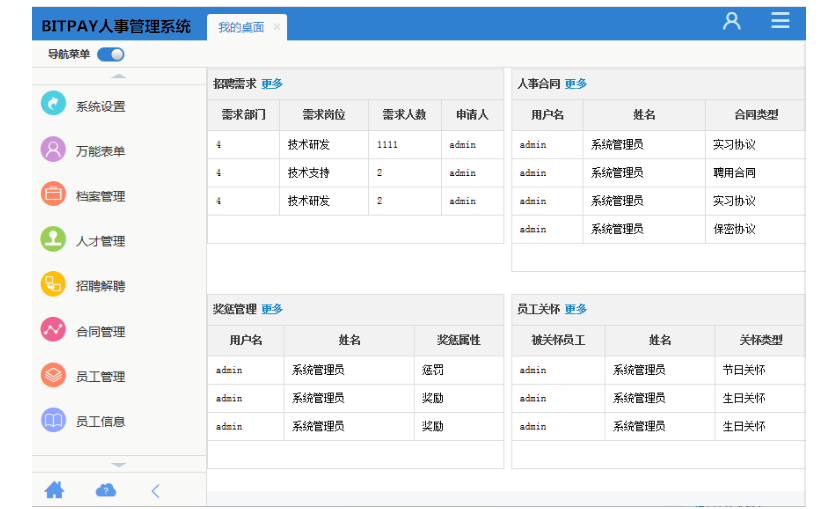This screenshot has width=833, height=509.
Task: Move sidebar menu down with bottom arrow
Action: (x=118, y=465)
